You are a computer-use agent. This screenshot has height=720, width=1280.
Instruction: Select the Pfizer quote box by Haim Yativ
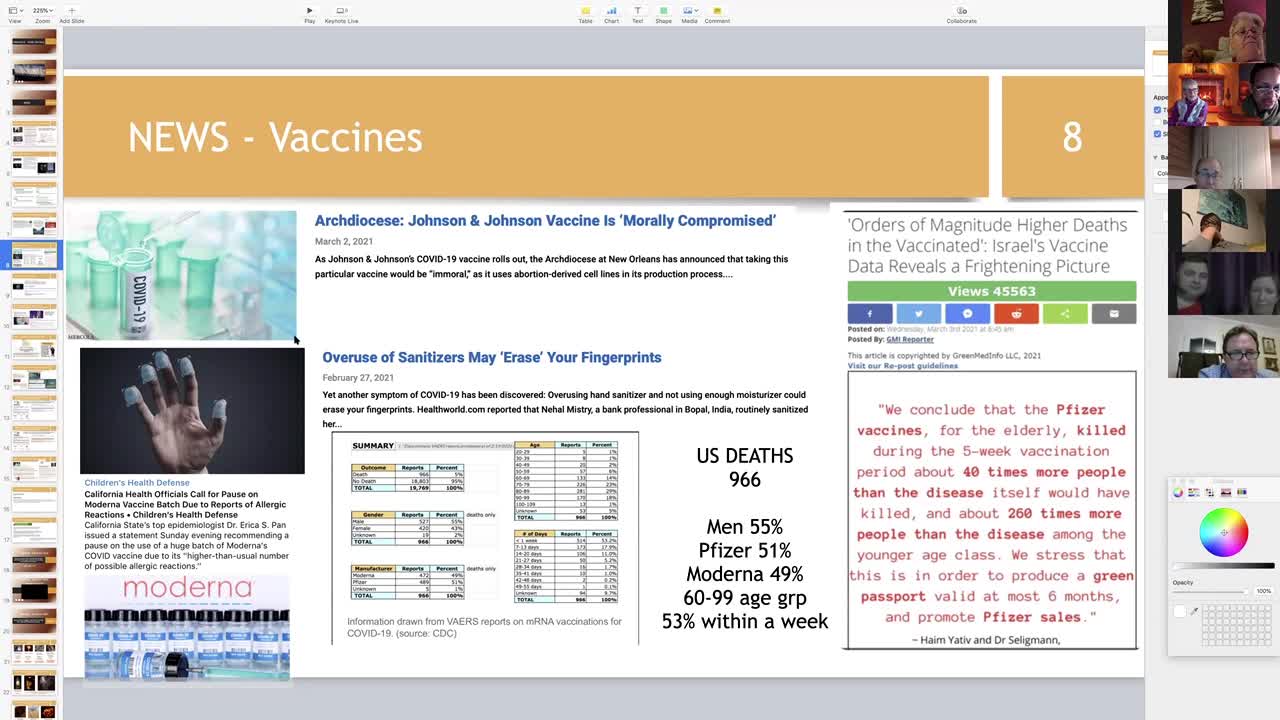992,510
